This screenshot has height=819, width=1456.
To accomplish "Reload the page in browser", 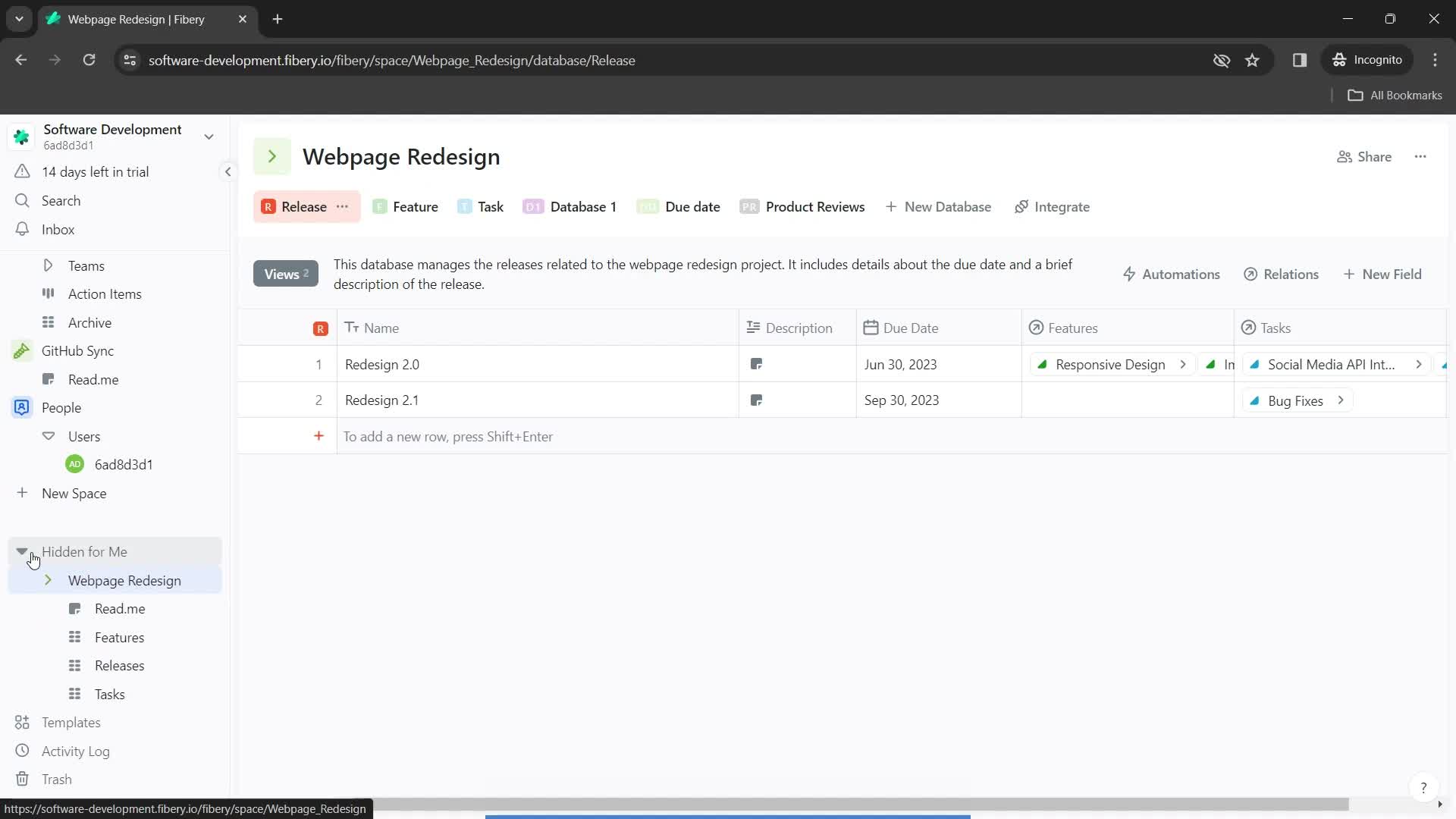I will point(89,60).
